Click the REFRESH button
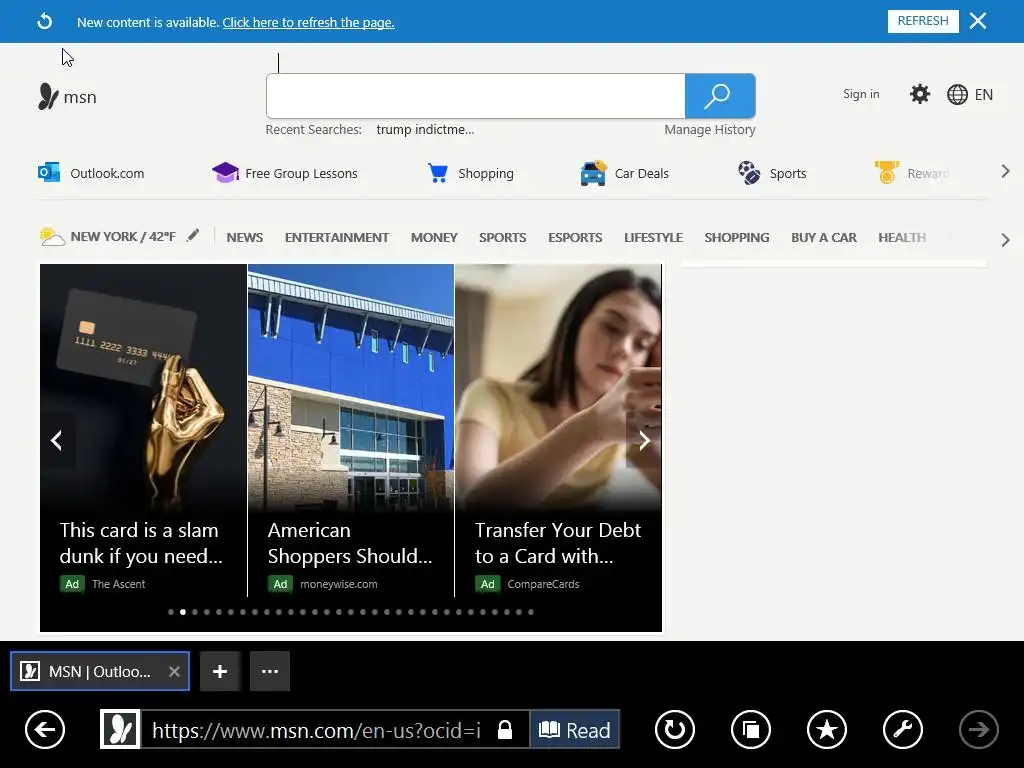Image resolution: width=1024 pixels, height=768 pixels. [923, 21]
